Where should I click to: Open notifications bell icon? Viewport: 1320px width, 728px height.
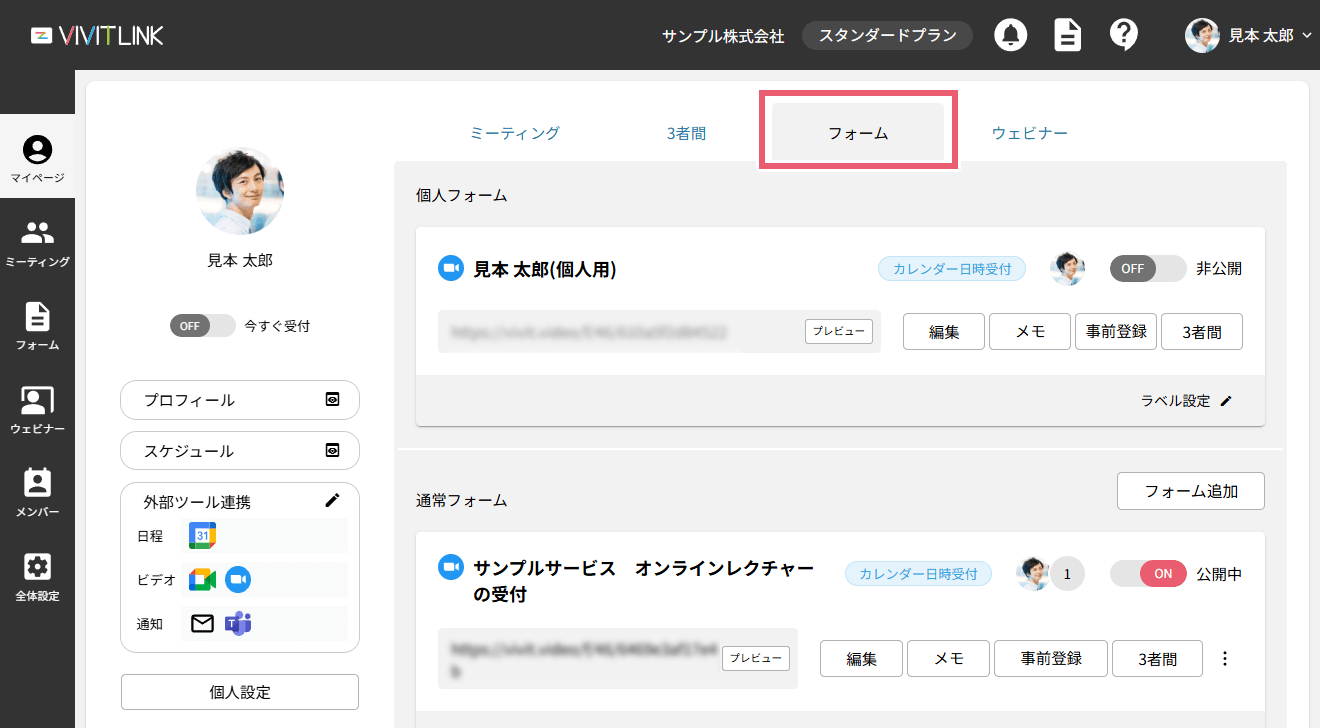[1011, 35]
